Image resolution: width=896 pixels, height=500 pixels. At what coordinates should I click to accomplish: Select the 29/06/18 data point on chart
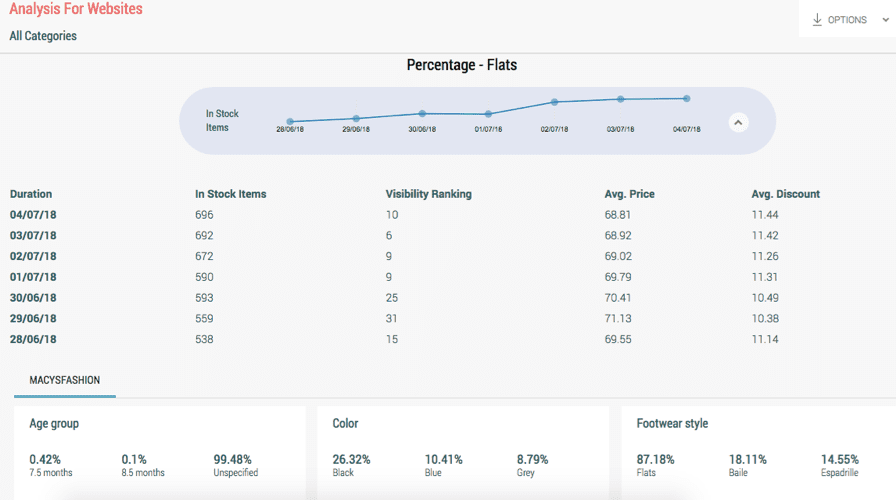coord(356,118)
